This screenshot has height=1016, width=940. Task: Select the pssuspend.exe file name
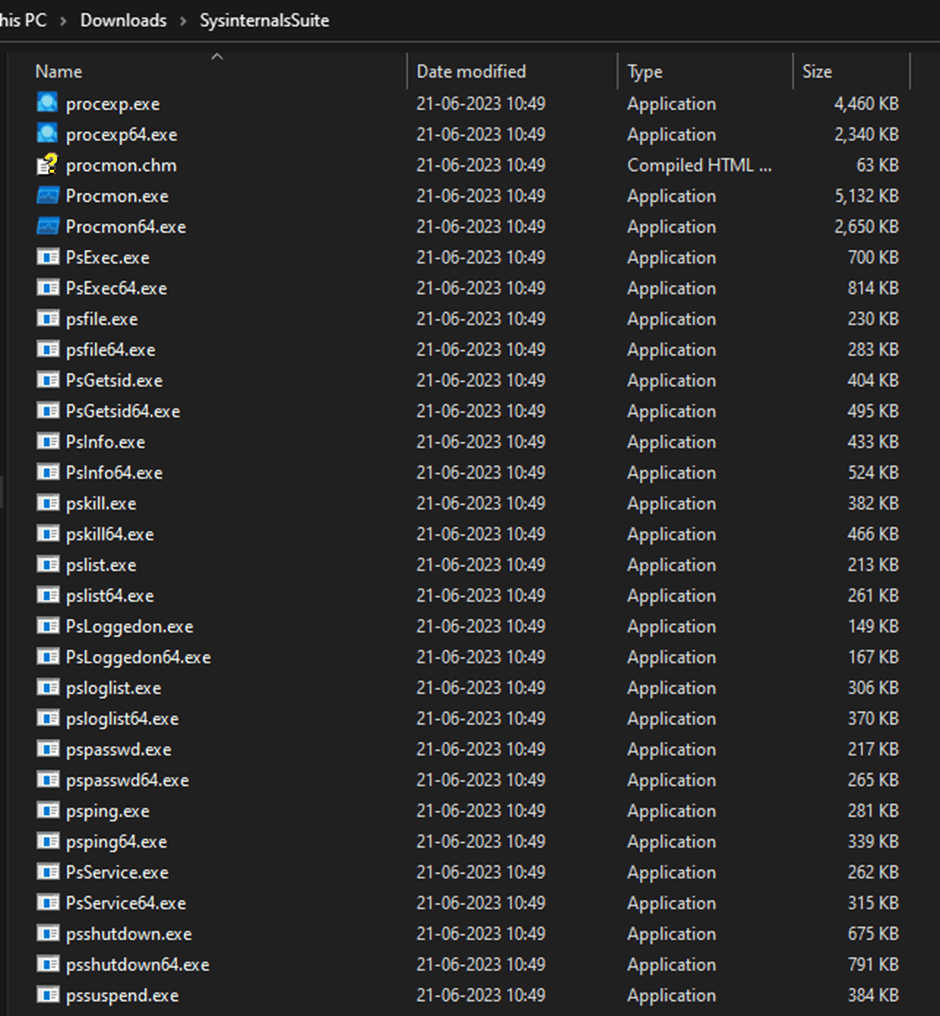[122, 995]
